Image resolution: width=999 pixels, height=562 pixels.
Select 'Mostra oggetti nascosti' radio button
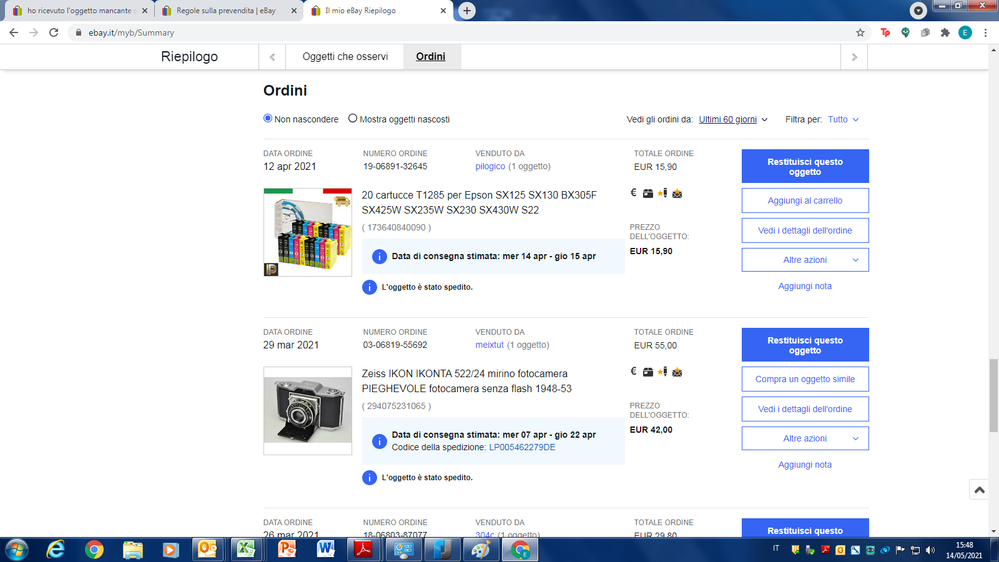pyautogui.click(x=352, y=119)
